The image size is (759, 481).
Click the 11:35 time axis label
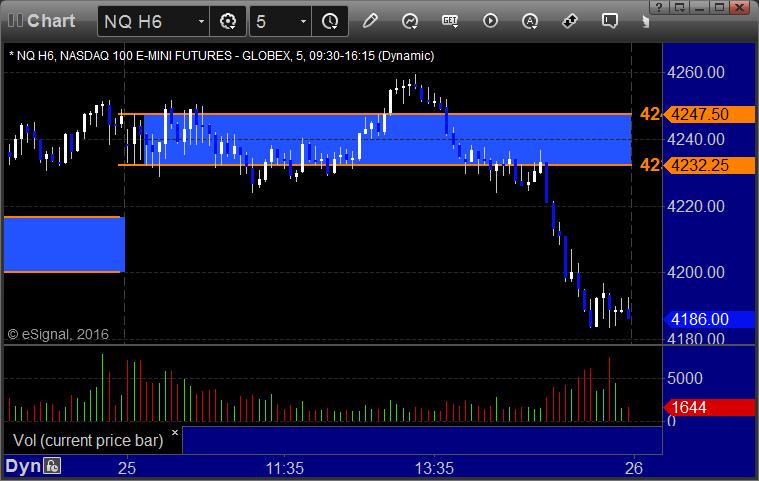(x=285, y=468)
